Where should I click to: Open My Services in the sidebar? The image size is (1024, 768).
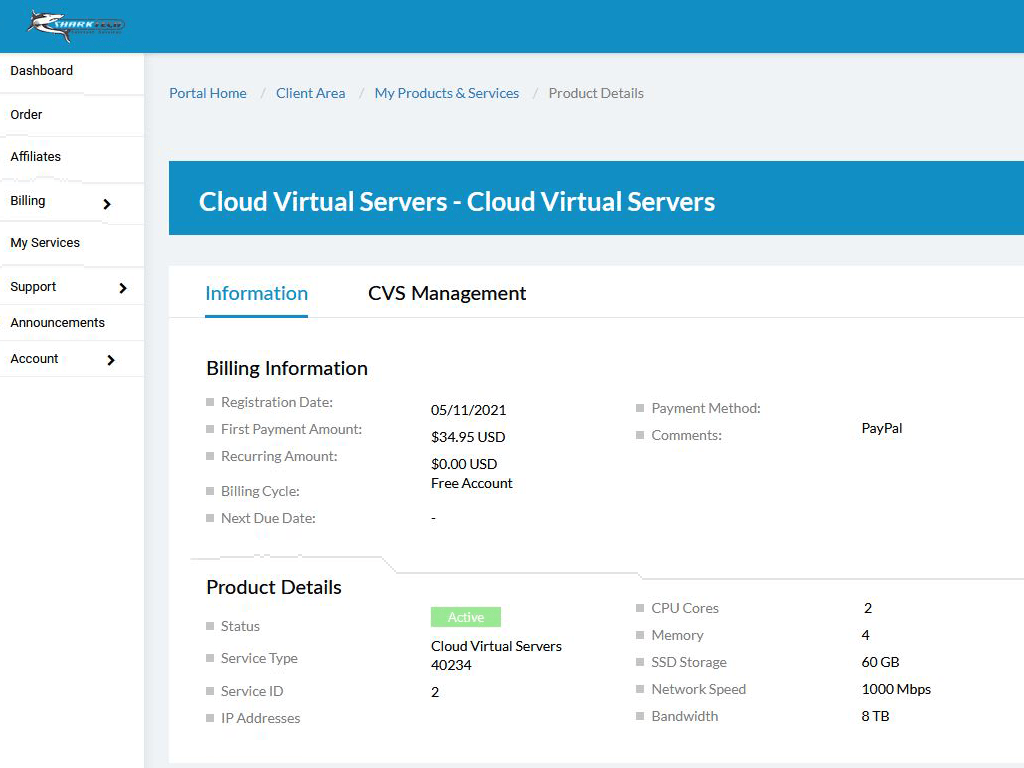[45, 243]
